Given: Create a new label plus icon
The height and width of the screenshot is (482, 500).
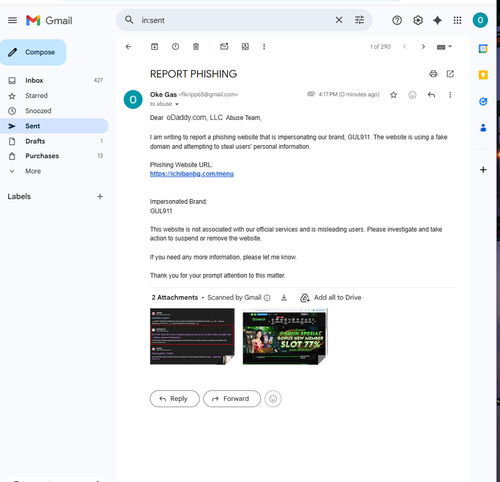Looking at the screenshot, I should point(100,196).
